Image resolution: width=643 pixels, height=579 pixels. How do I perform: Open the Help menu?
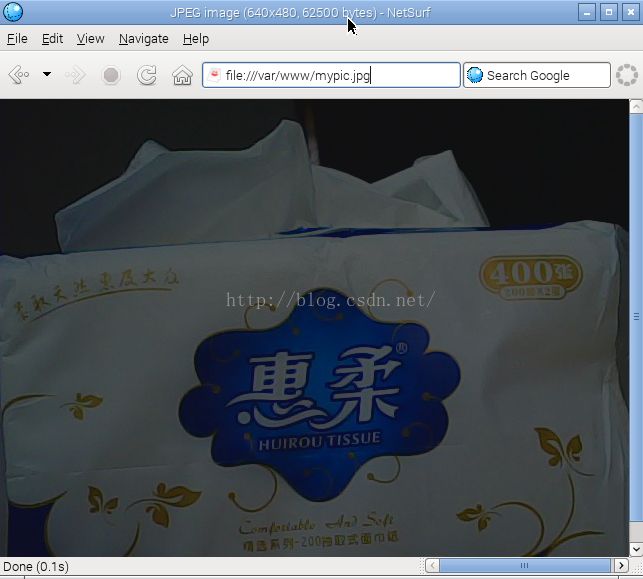[x=196, y=39]
